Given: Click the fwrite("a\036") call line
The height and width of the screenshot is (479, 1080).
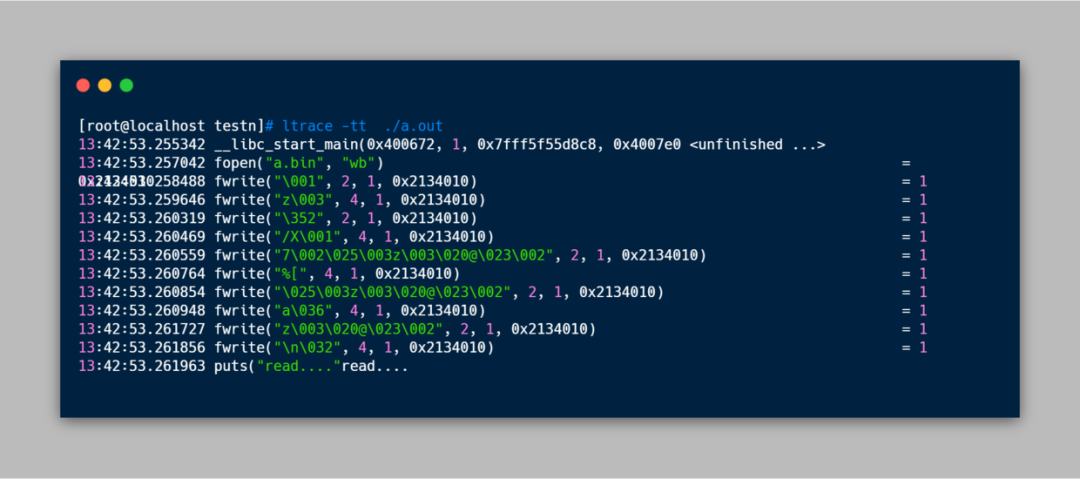Looking at the screenshot, I should [x=349, y=312].
